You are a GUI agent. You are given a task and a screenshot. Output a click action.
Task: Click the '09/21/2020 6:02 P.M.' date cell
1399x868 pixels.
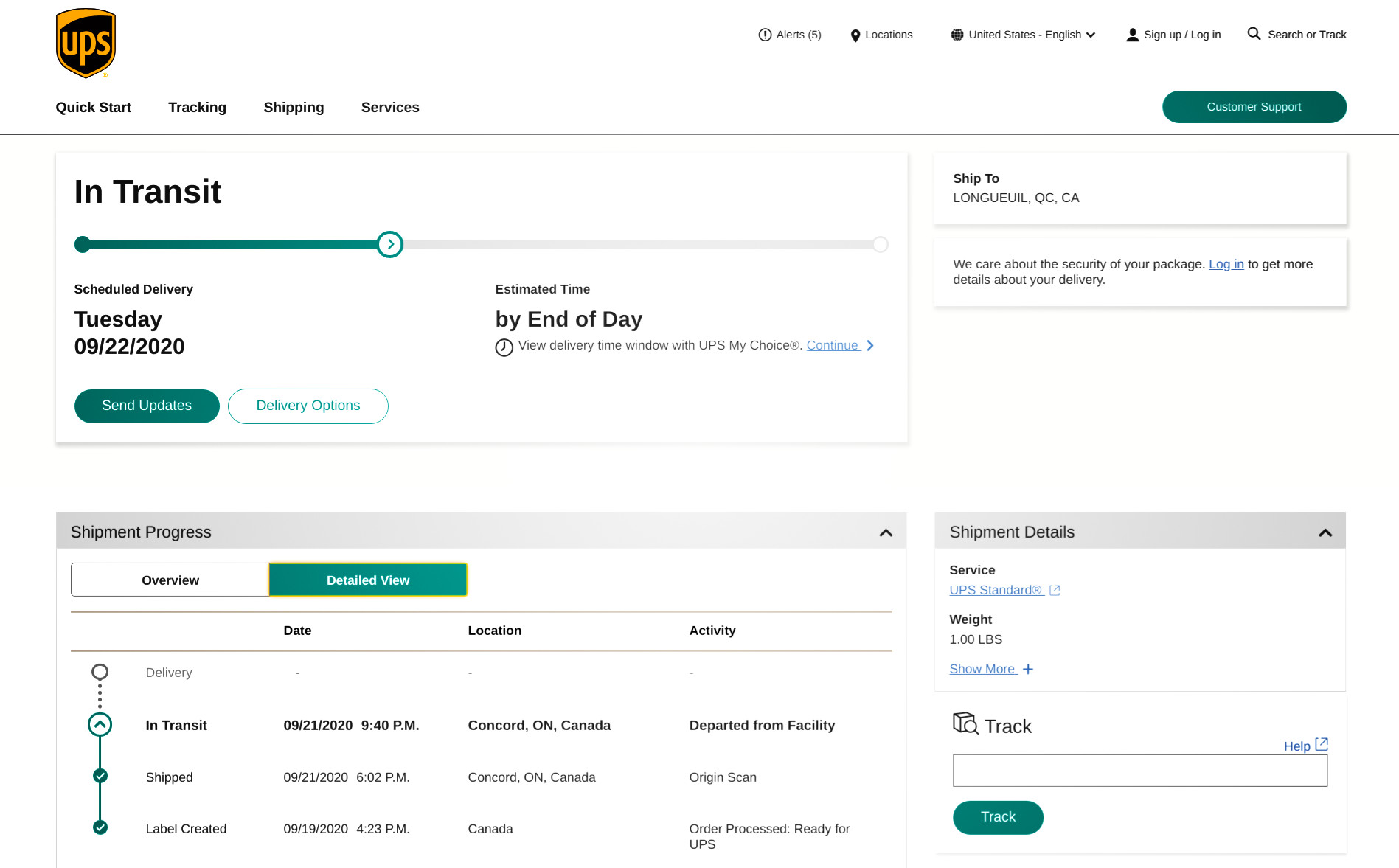click(x=347, y=777)
